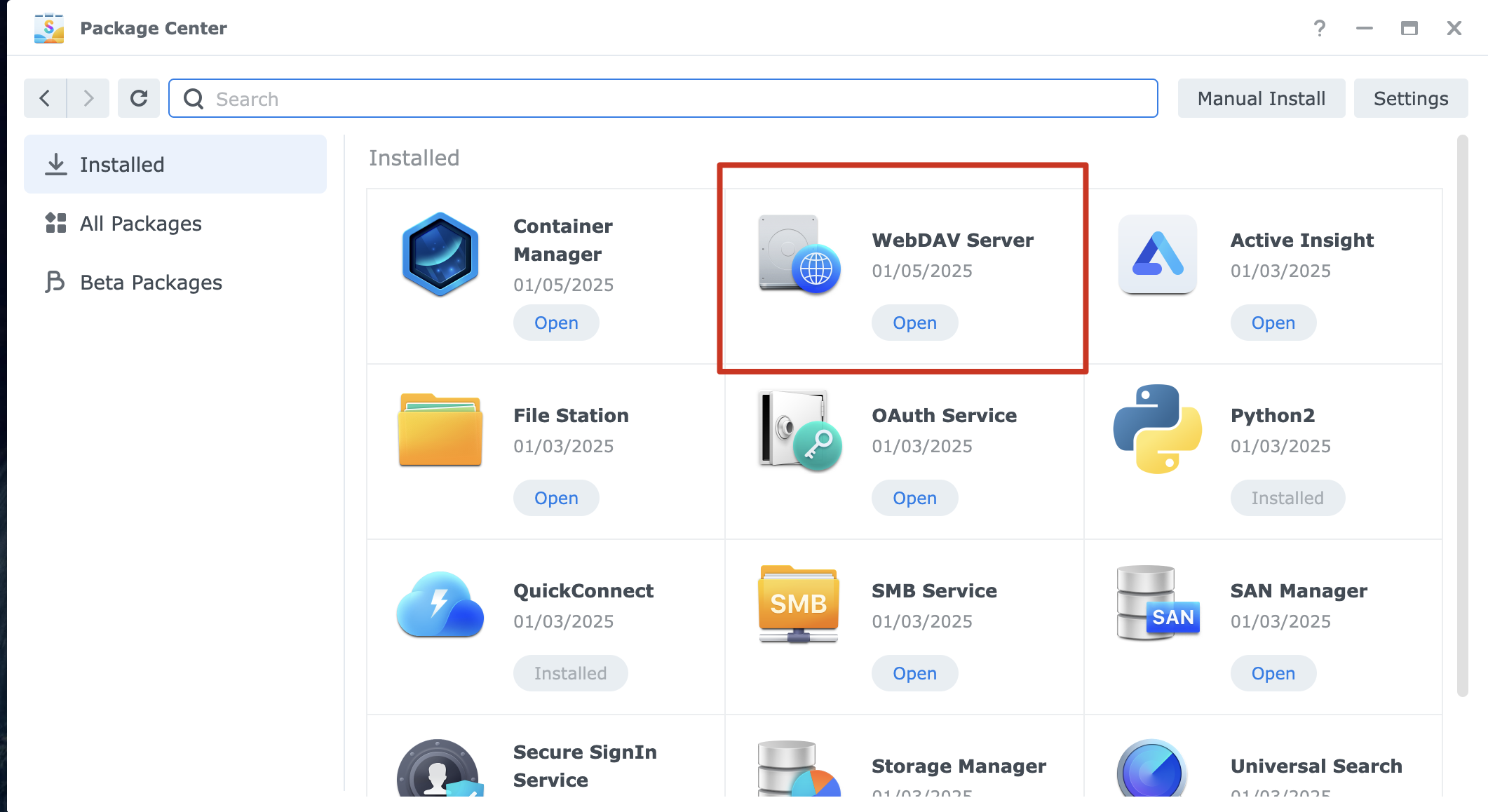This screenshot has width=1488, height=812.
Task: Click the File Station folder icon
Action: (x=440, y=429)
